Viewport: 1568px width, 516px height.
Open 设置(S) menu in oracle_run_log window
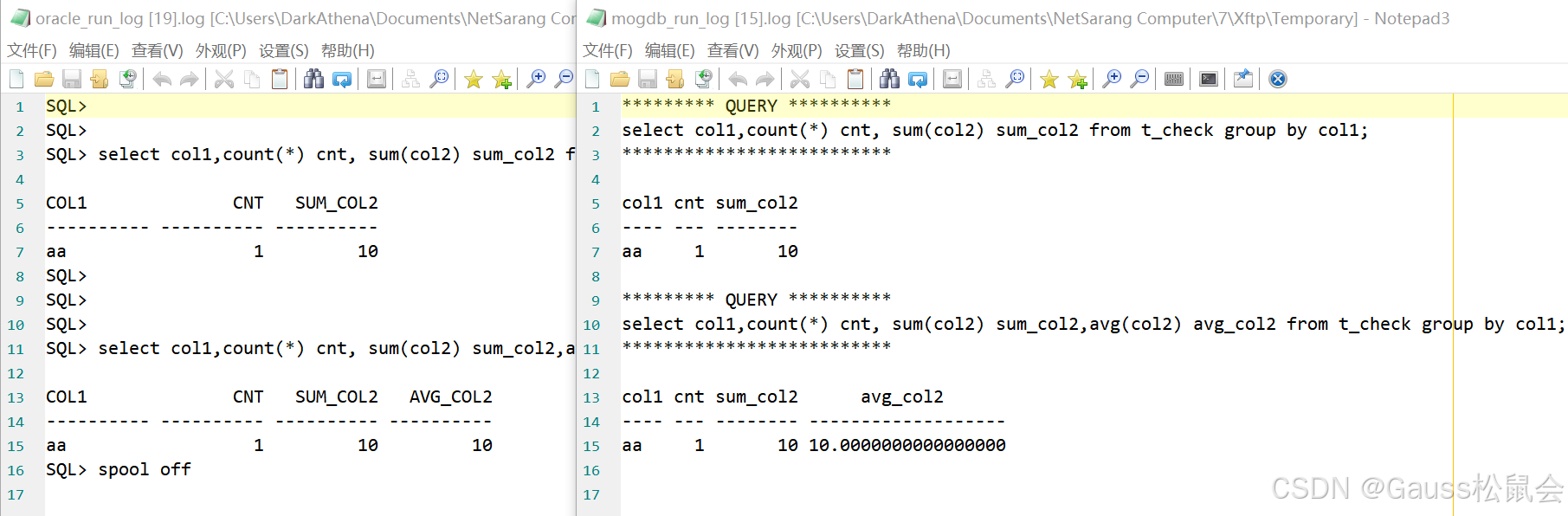284,51
